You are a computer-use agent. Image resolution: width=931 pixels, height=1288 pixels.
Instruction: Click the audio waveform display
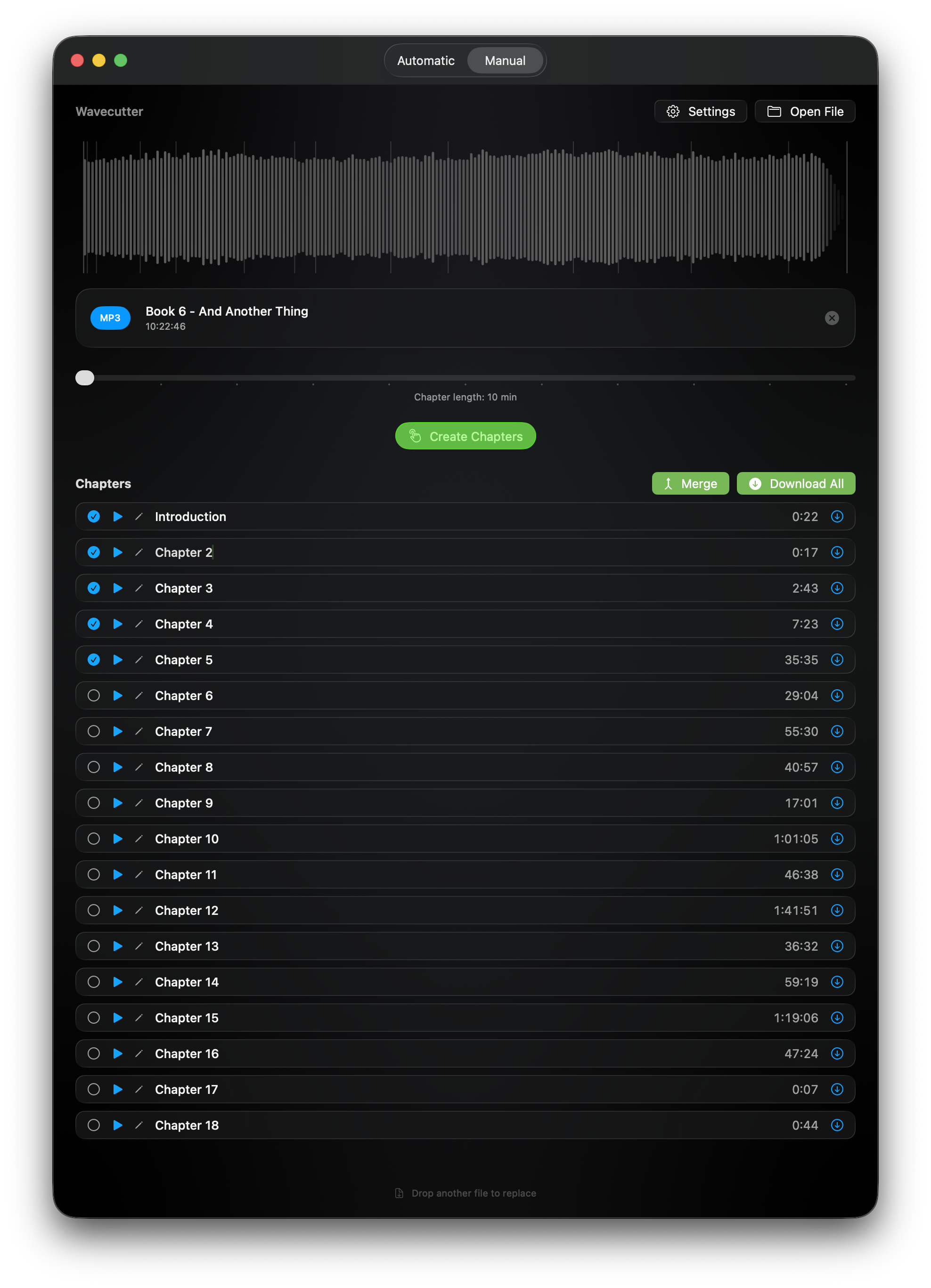click(x=465, y=207)
